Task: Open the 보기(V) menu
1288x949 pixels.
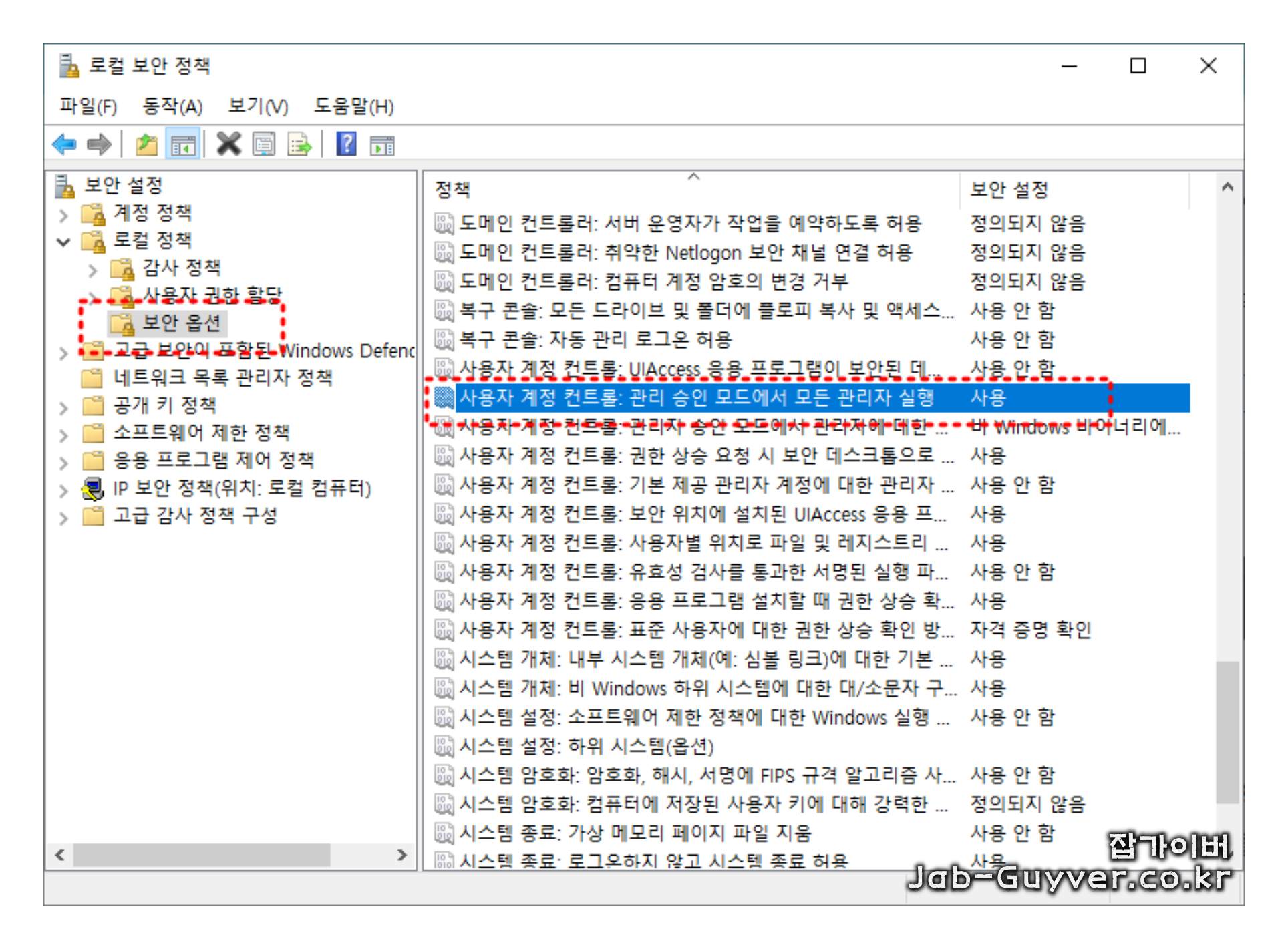Action: [x=258, y=106]
